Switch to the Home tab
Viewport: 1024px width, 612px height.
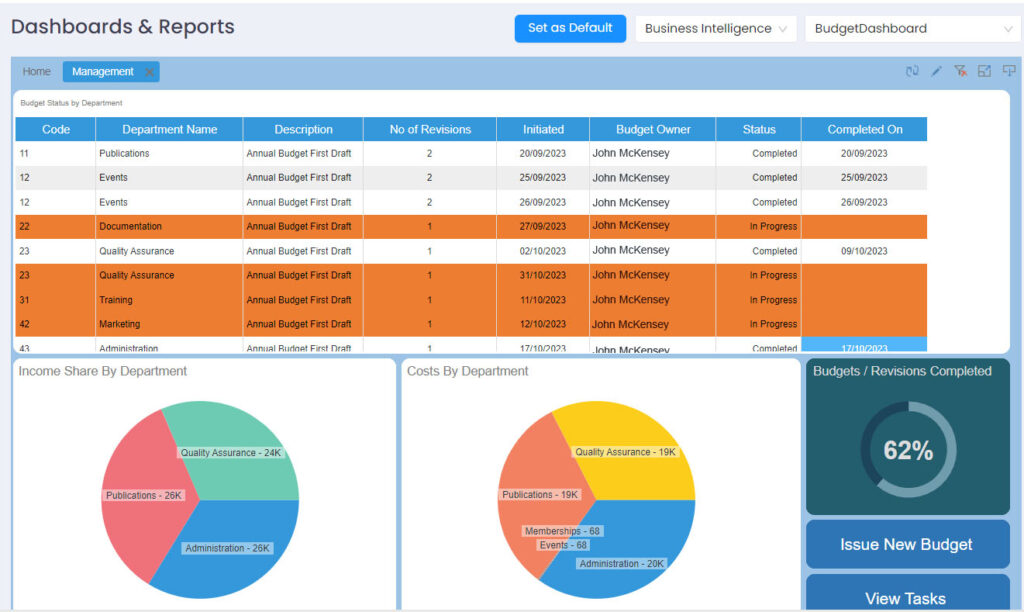click(36, 71)
